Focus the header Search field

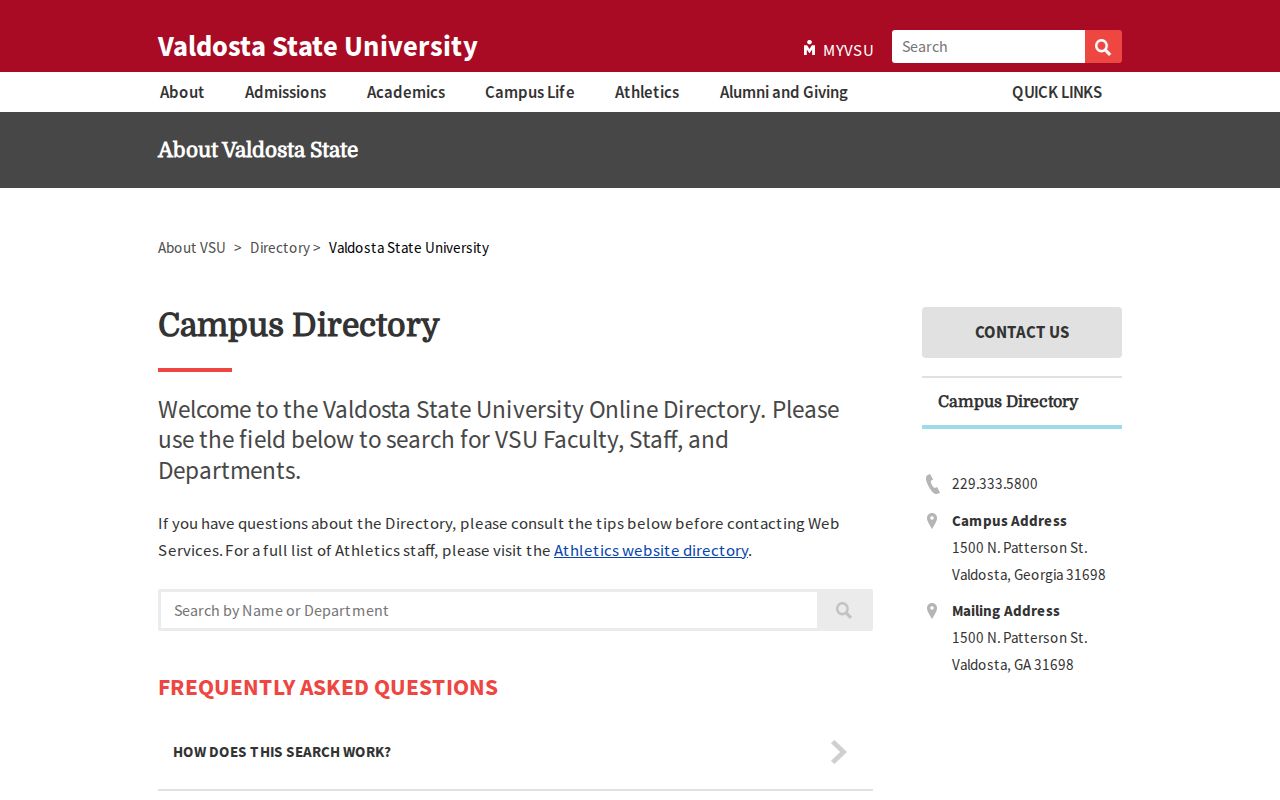click(x=988, y=47)
